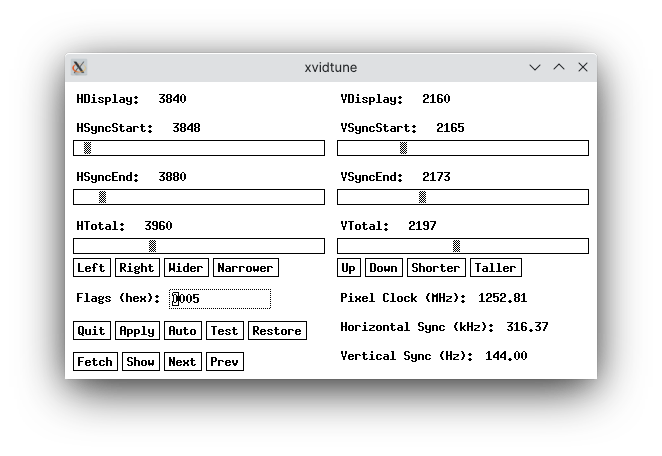This screenshot has width=662, height=456.
Task: Switch to the Next video mode
Action: [183, 362]
